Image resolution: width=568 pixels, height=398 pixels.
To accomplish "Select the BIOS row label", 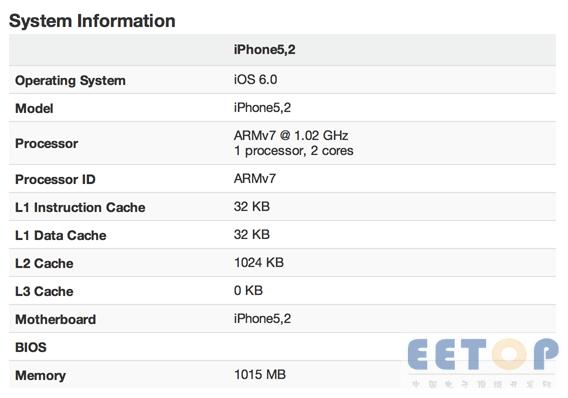I will 31,347.
